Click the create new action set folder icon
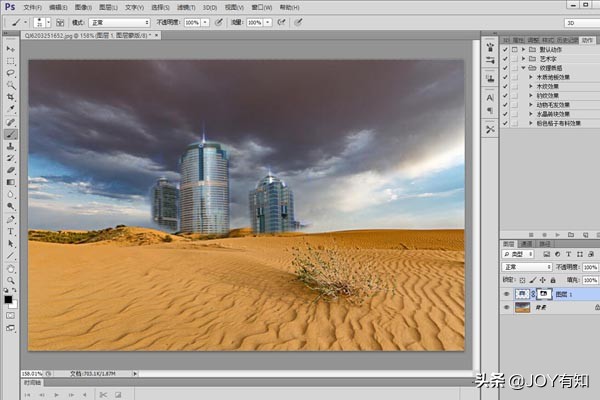The height and width of the screenshot is (400, 600). tap(571, 235)
